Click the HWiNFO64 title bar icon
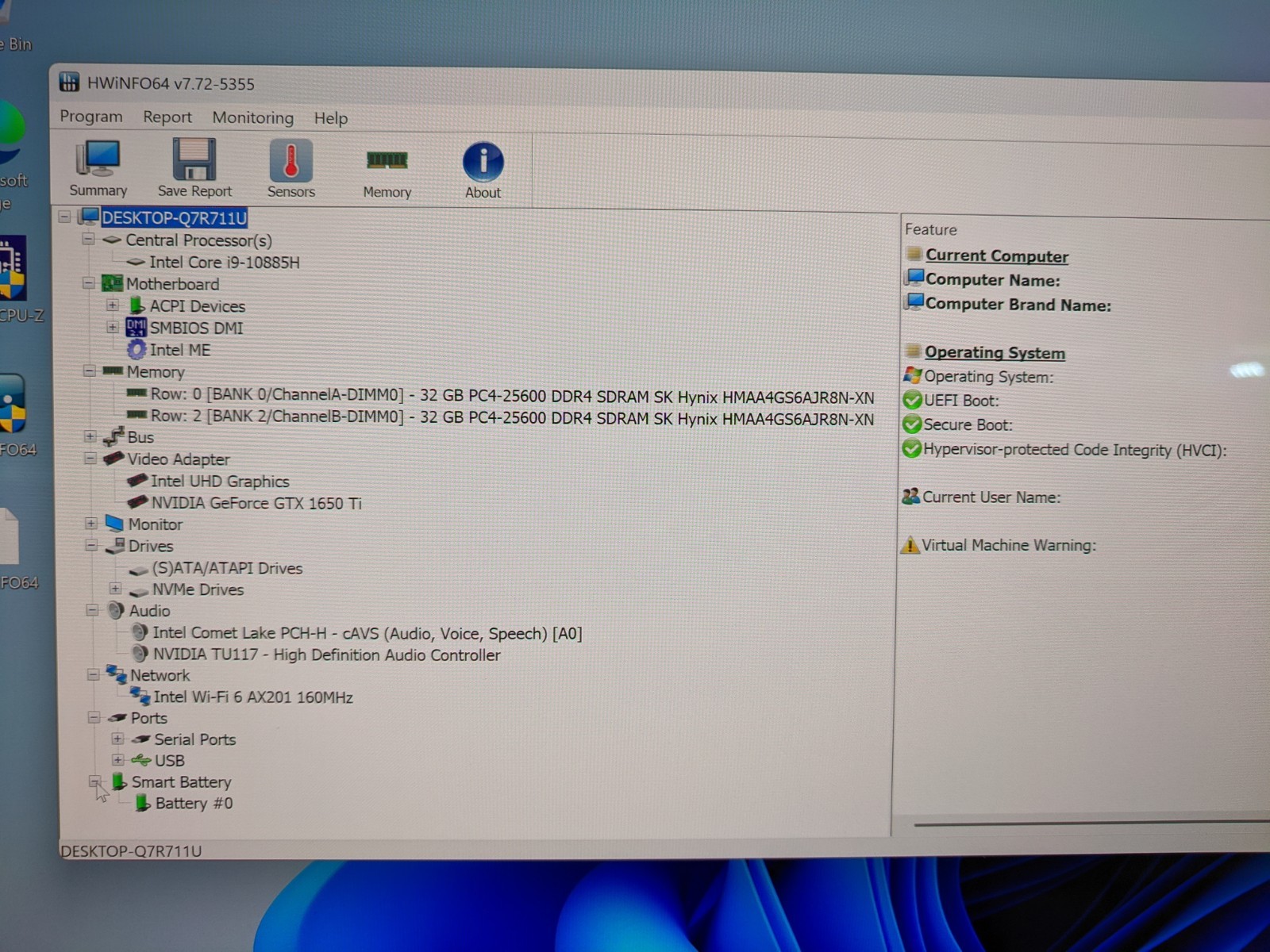Image resolution: width=1270 pixels, height=952 pixels. coord(69,82)
